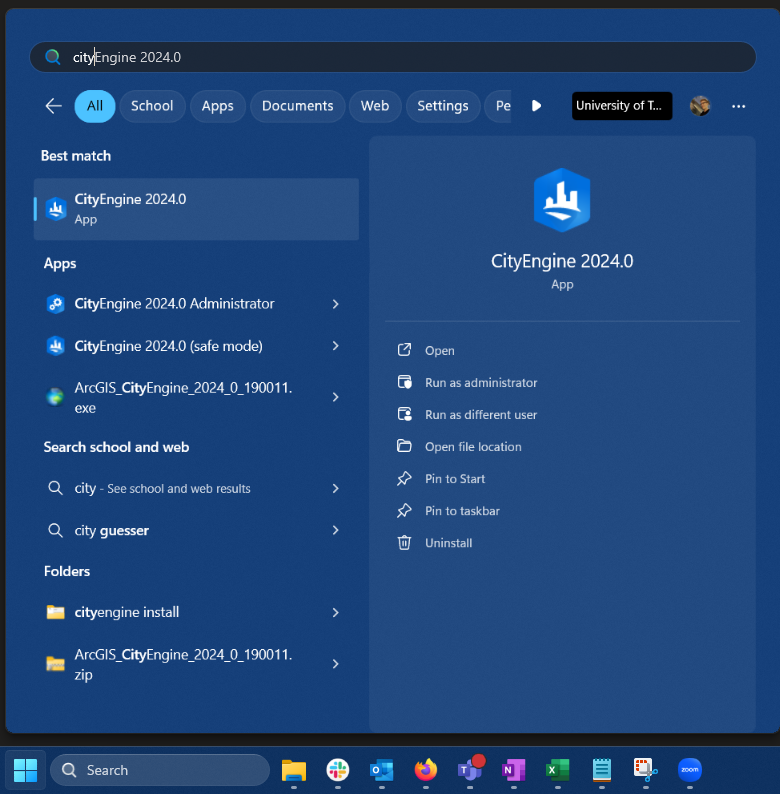Click the ArcGIS_CityEngine exe installer globe icon

click(55, 397)
